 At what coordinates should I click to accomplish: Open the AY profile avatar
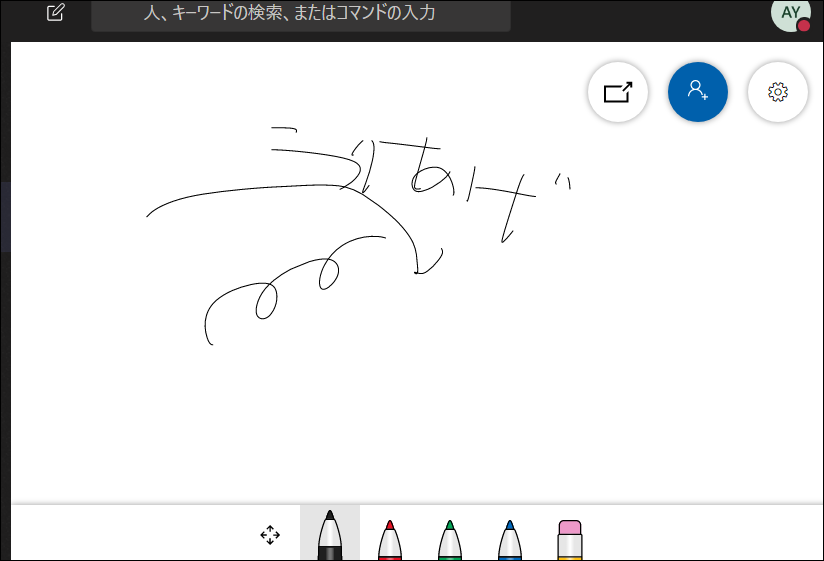coord(790,15)
